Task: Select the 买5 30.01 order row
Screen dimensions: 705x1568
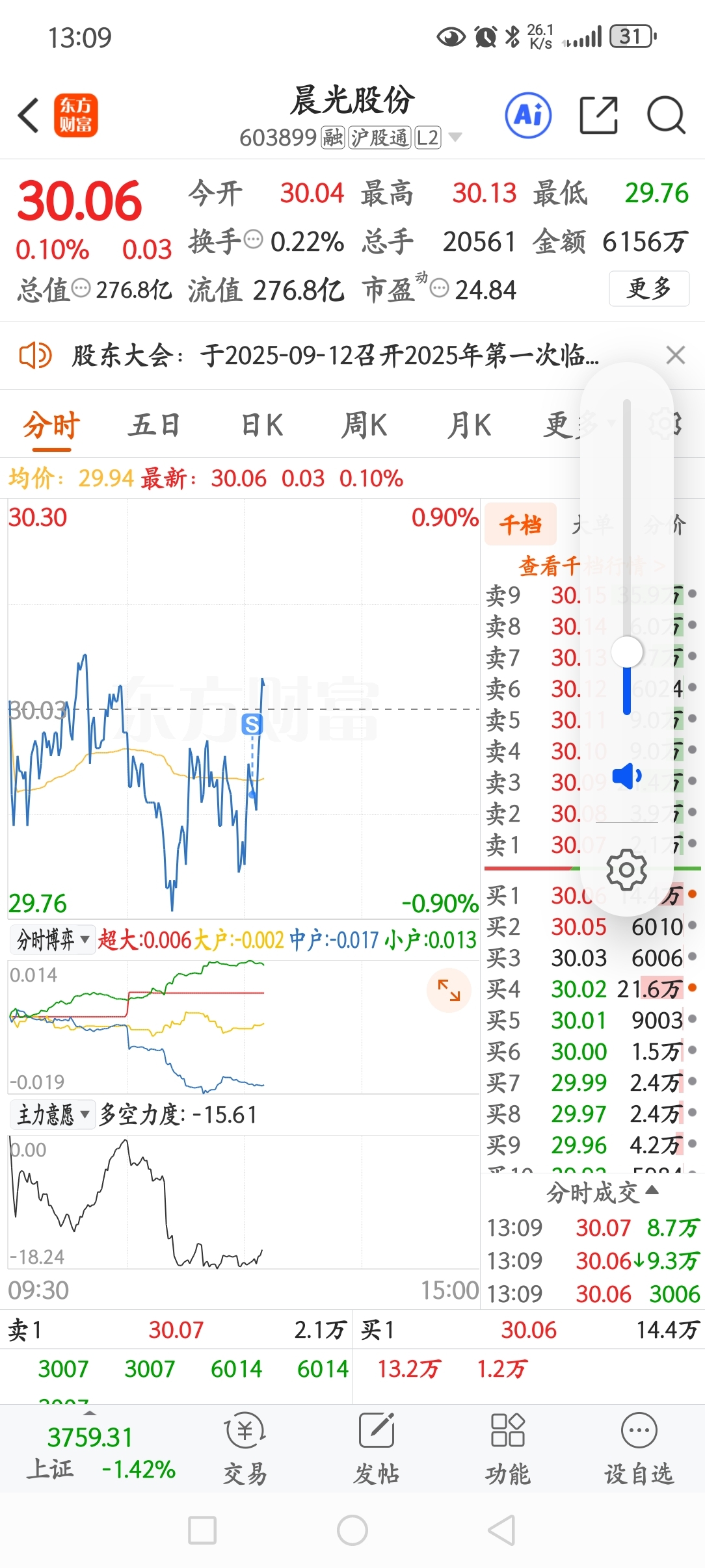Action: [592, 1020]
